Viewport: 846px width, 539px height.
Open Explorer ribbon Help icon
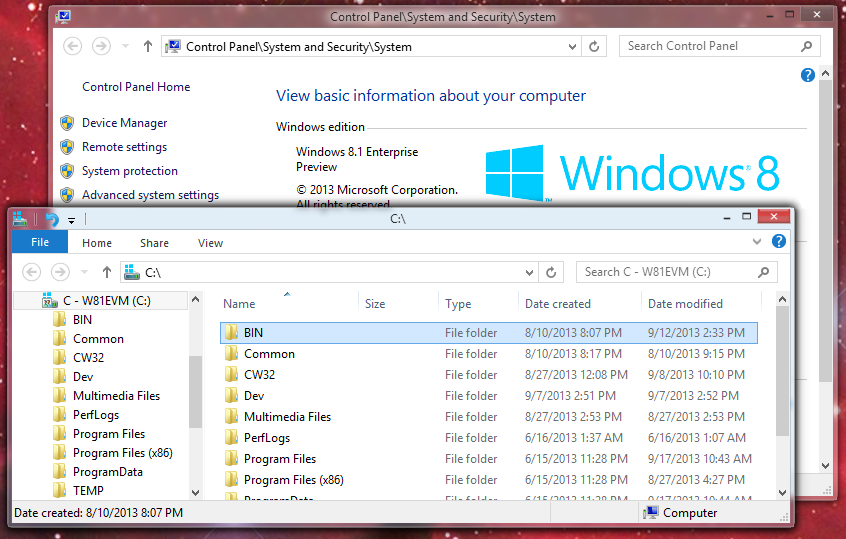tap(779, 241)
